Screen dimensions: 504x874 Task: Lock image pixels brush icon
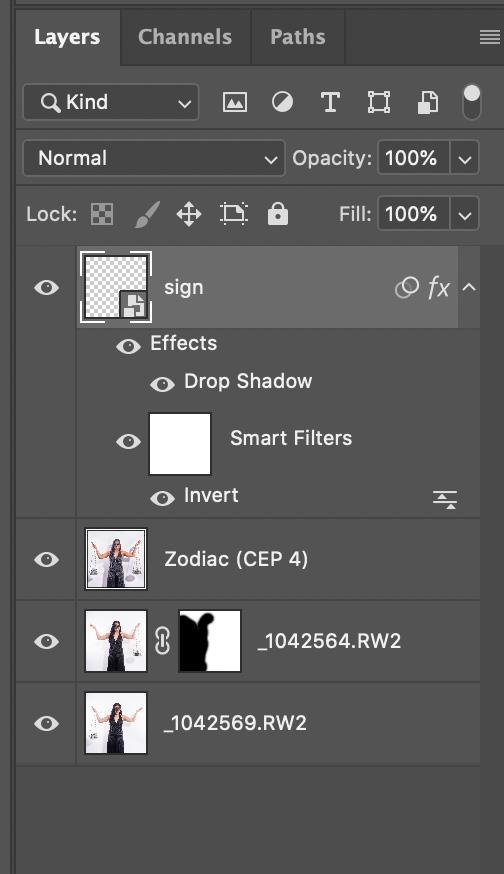(x=147, y=214)
